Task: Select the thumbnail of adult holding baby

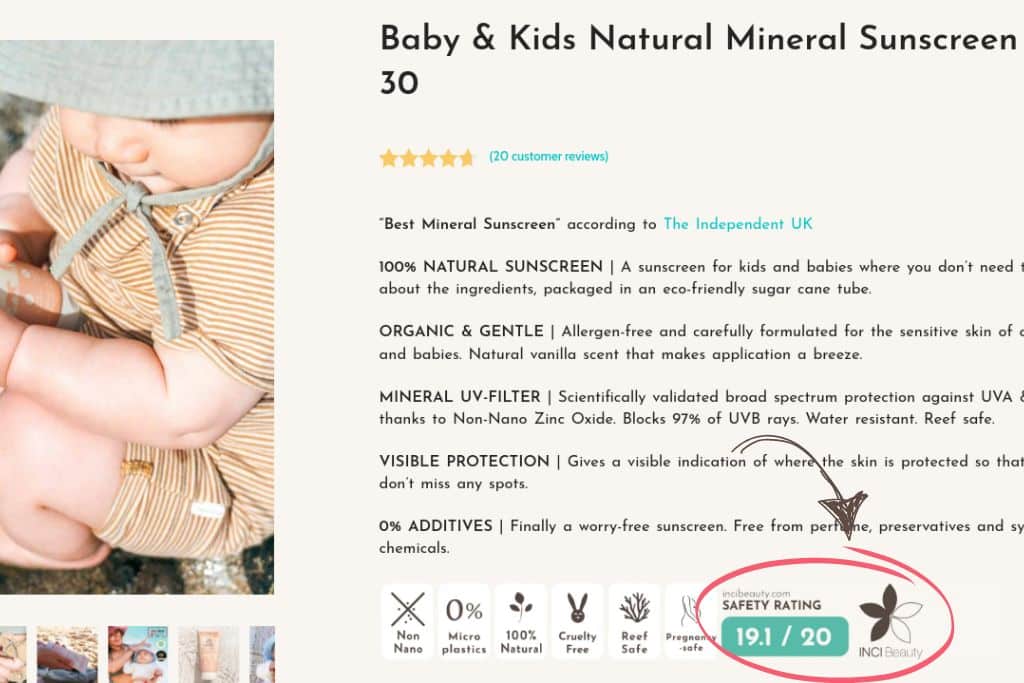Action: pyautogui.click(x=137, y=655)
